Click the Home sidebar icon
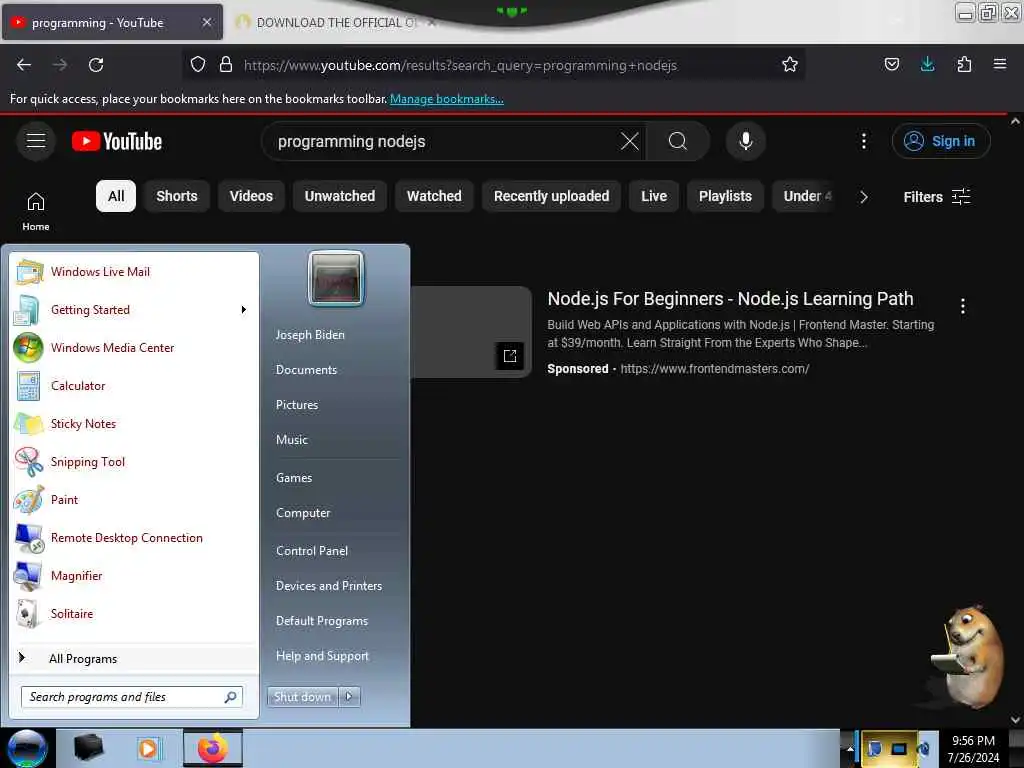 (36, 211)
